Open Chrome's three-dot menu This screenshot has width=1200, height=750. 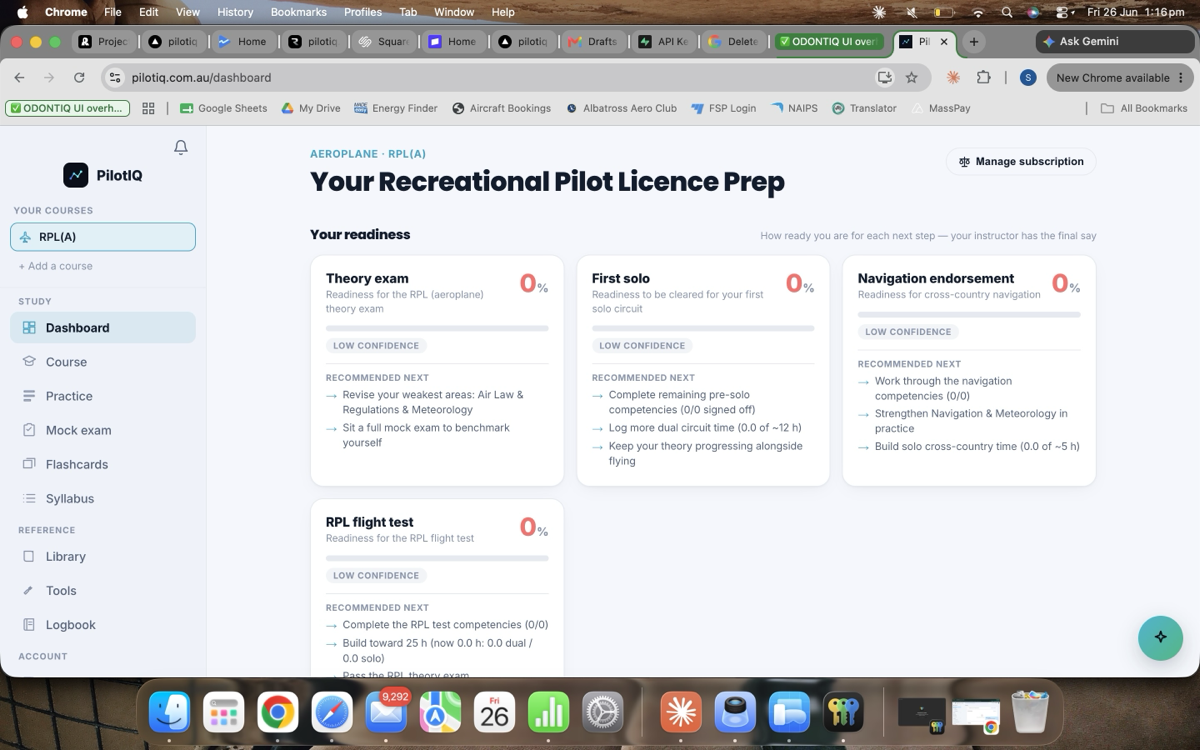click(x=1181, y=77)
